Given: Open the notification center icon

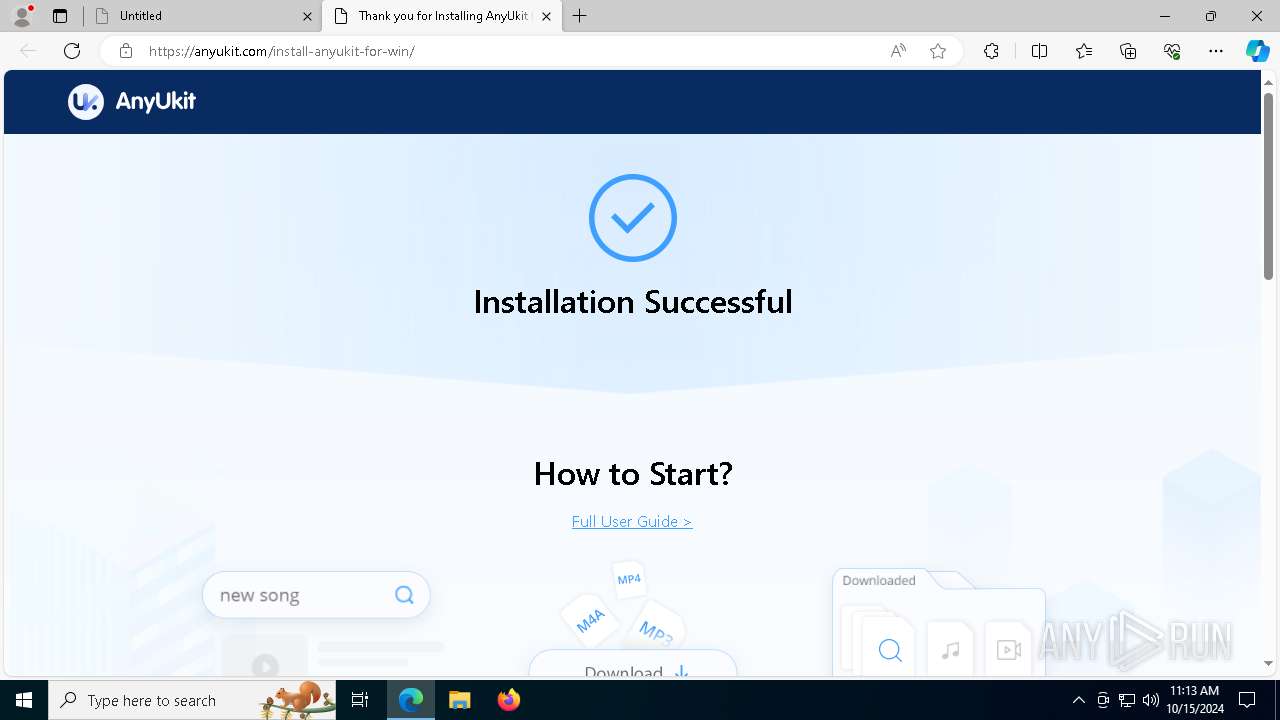Looking at the screenshot, I should (1247, 700).
